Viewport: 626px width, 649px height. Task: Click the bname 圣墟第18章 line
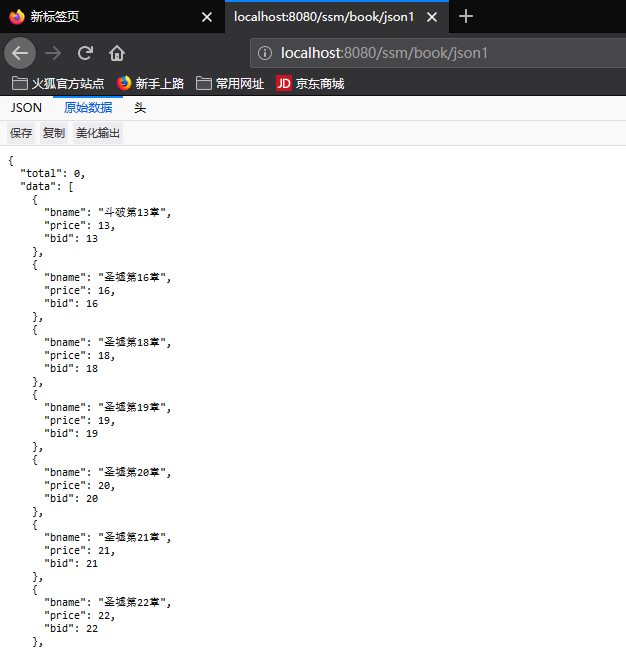pos(108,342)
